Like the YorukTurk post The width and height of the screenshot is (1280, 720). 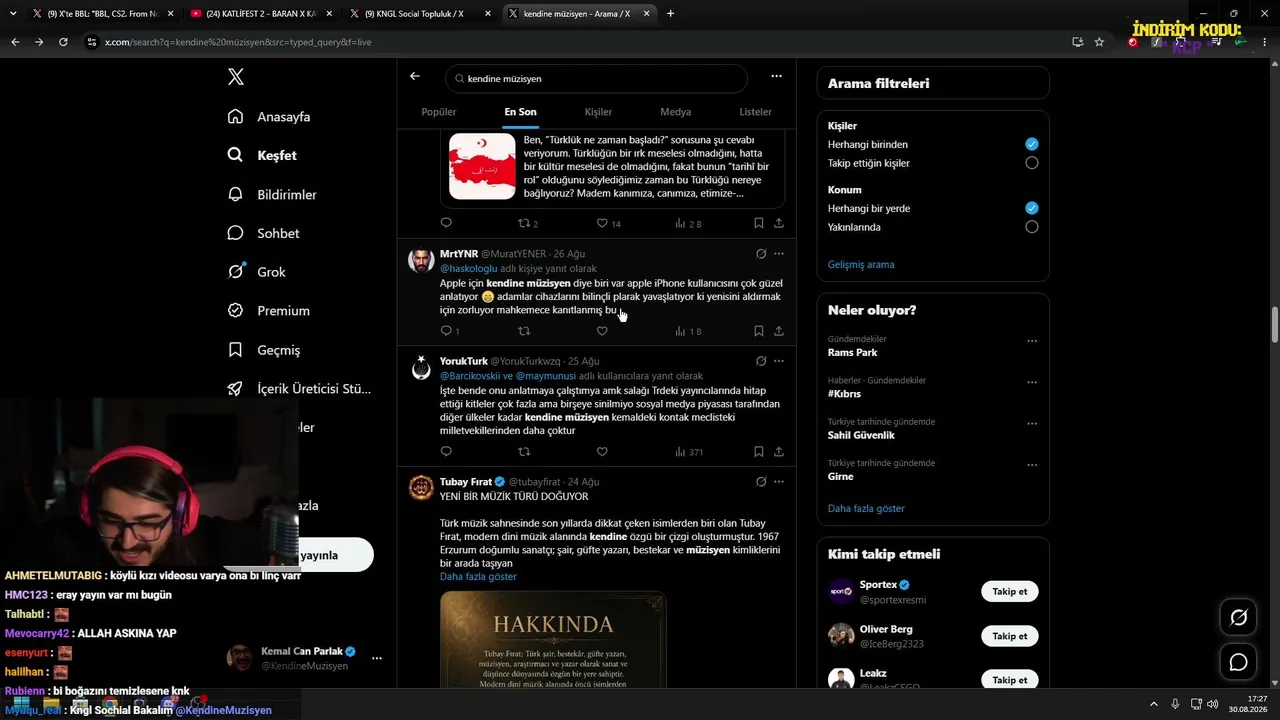click(x=602, y=452)
